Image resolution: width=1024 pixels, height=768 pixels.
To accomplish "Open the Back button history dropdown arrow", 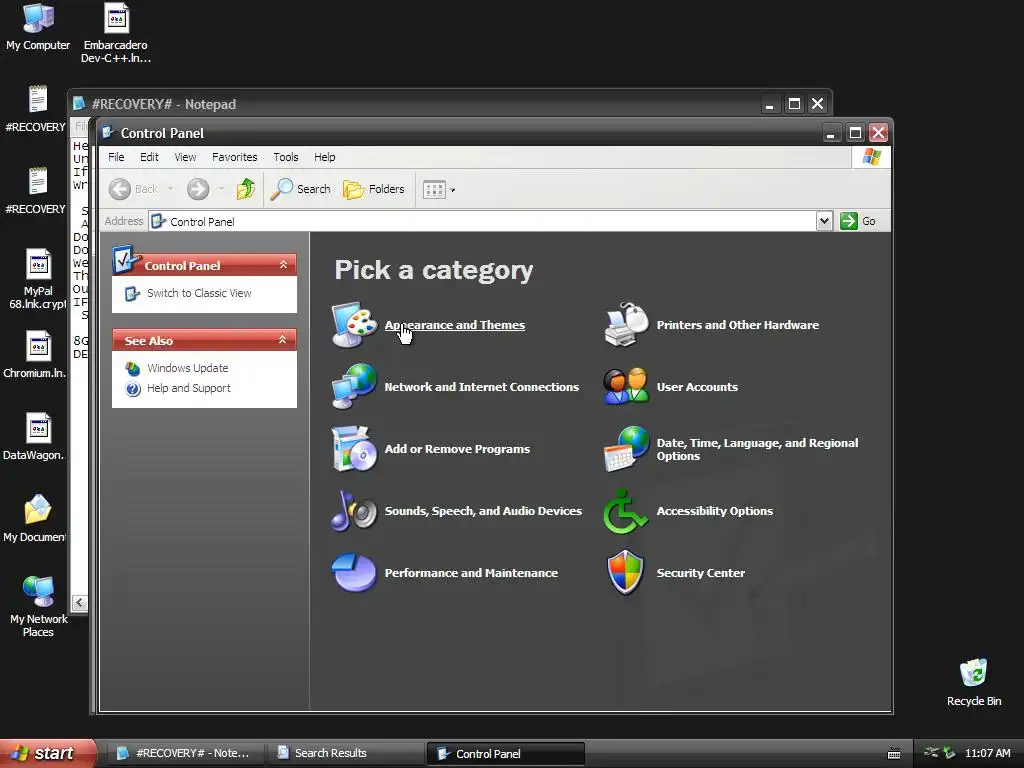I will (170, 189).
